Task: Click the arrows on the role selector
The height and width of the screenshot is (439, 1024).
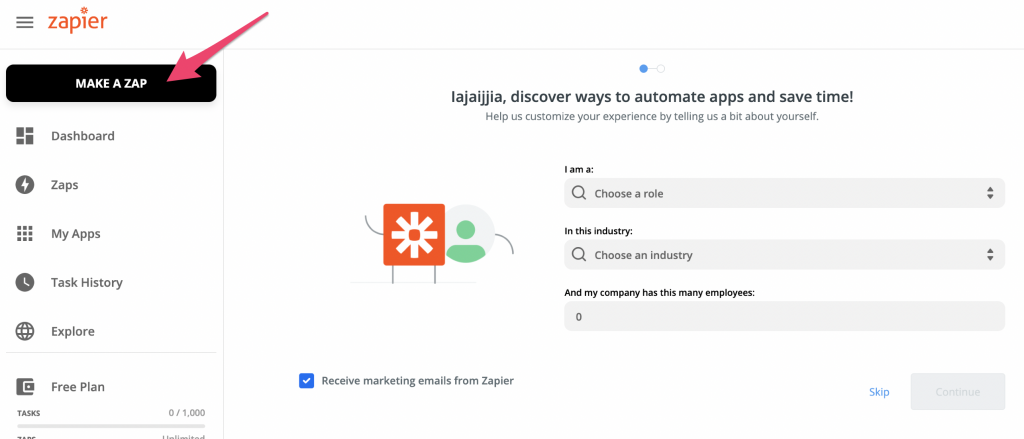Action: [989, 193]
